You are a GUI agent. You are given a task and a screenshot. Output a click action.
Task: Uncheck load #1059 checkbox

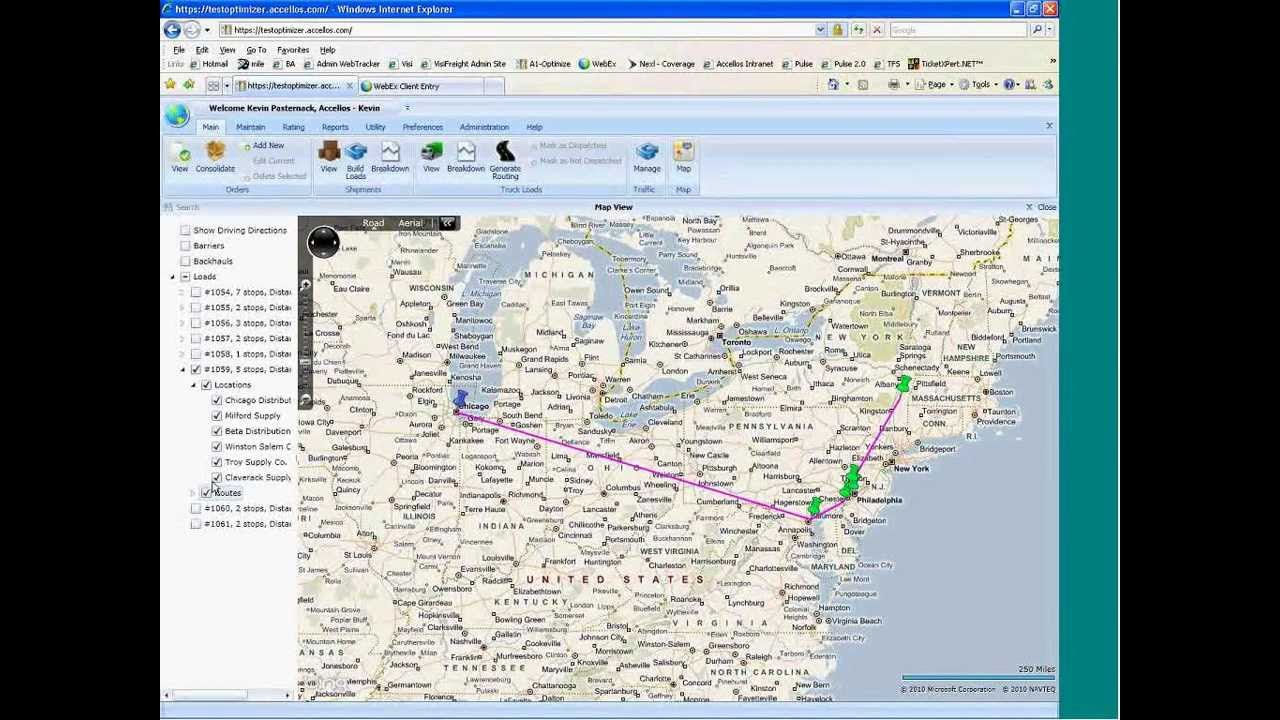(x=196, y=369)
